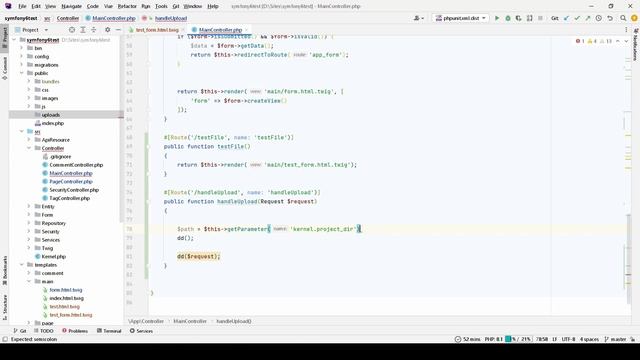
Task: Collapse the public folder
Action: (x=22, y=73)
